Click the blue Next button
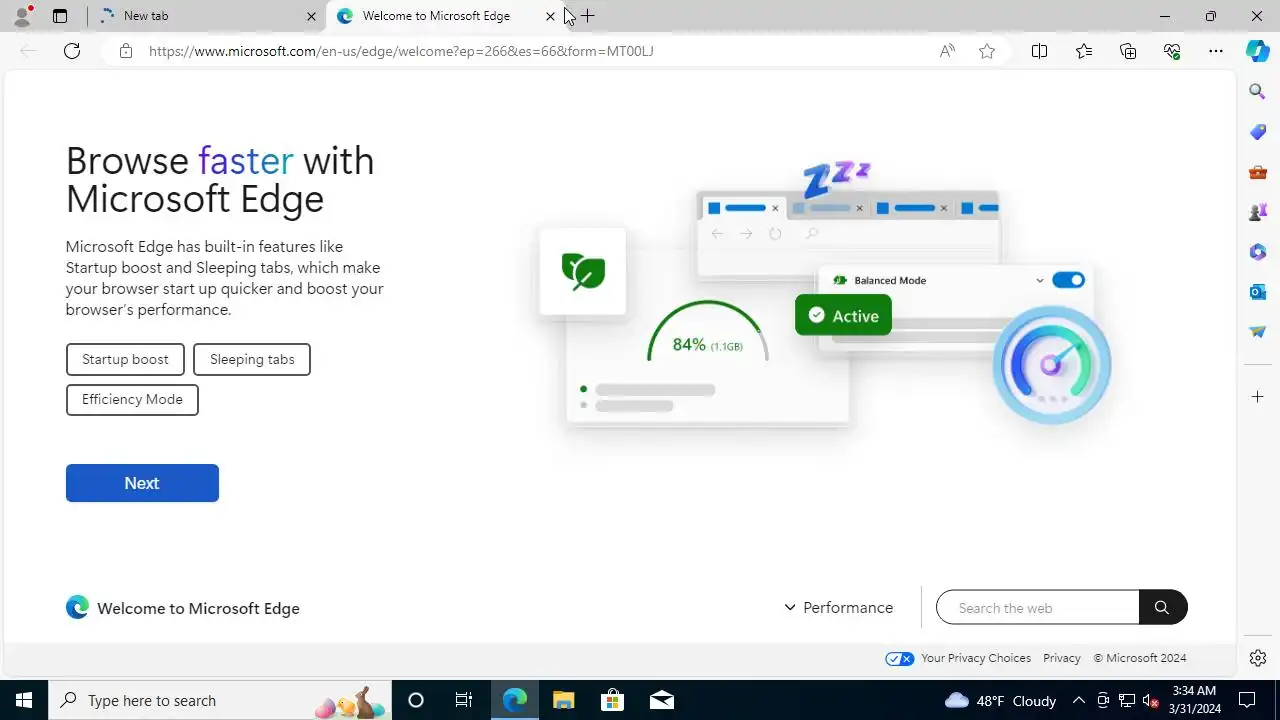The height and width of the screenshot is (720, 1280). click(x=142, y=483)
